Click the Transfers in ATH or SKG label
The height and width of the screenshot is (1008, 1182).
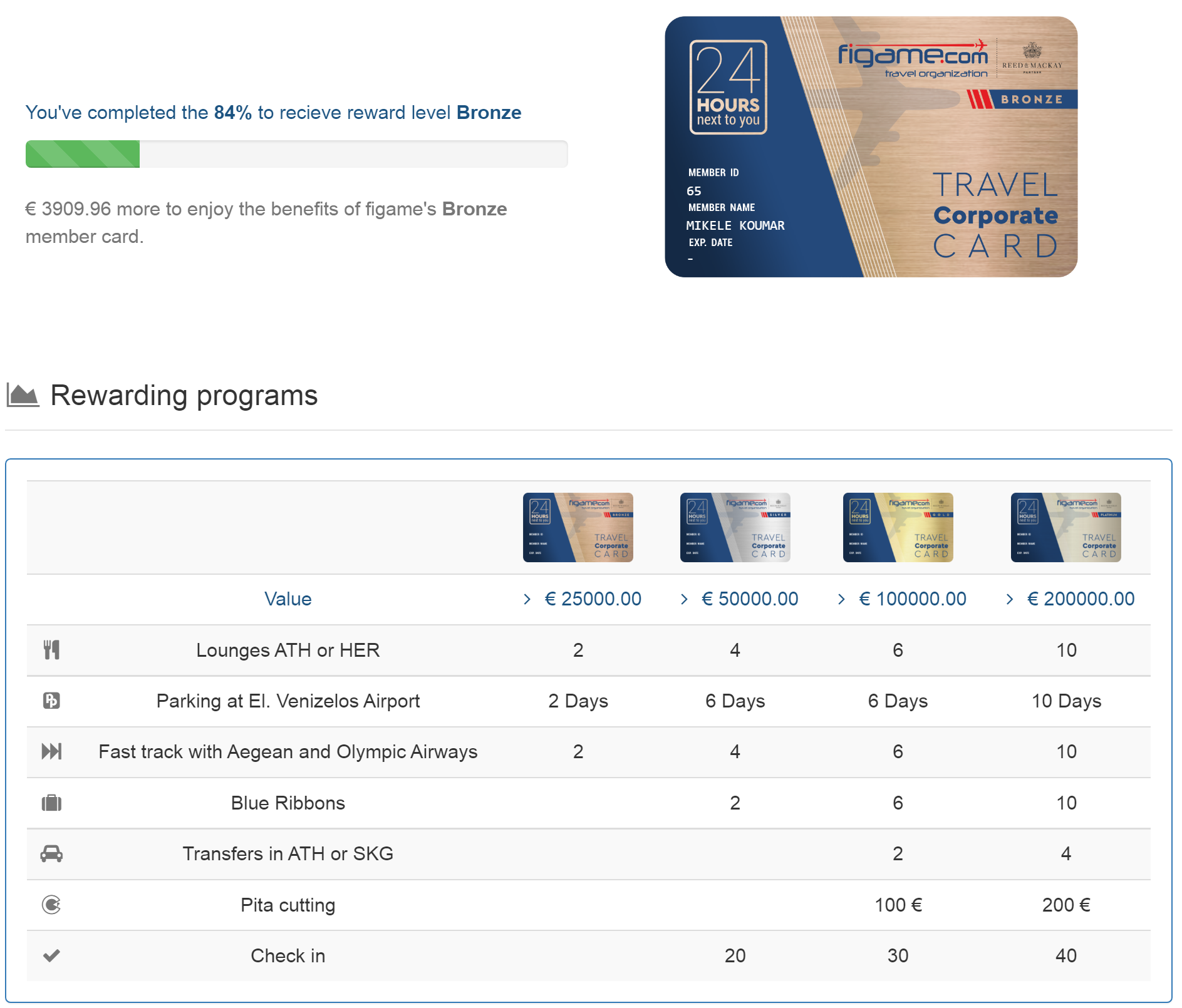[x=288, y=853]
